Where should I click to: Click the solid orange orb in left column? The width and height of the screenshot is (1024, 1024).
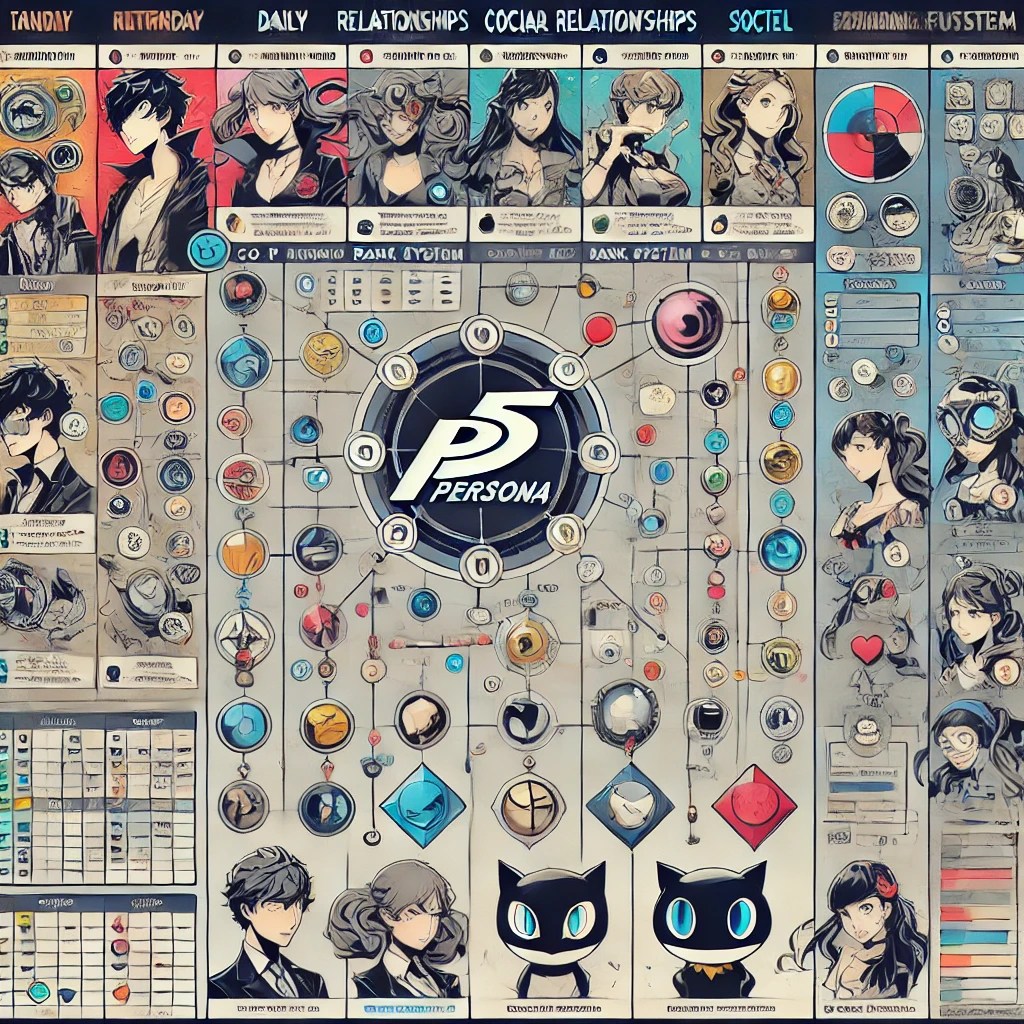coord(242,553)
